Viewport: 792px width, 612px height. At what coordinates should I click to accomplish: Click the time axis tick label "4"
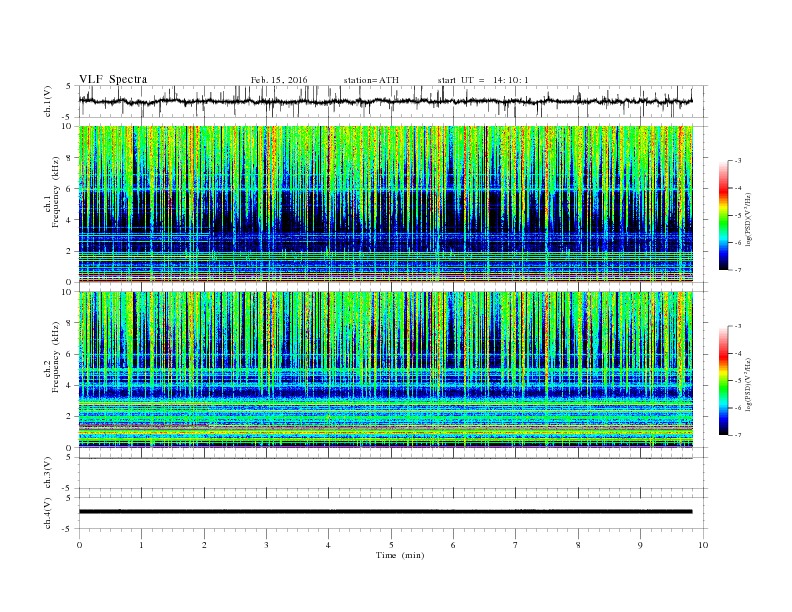(329, 545)
